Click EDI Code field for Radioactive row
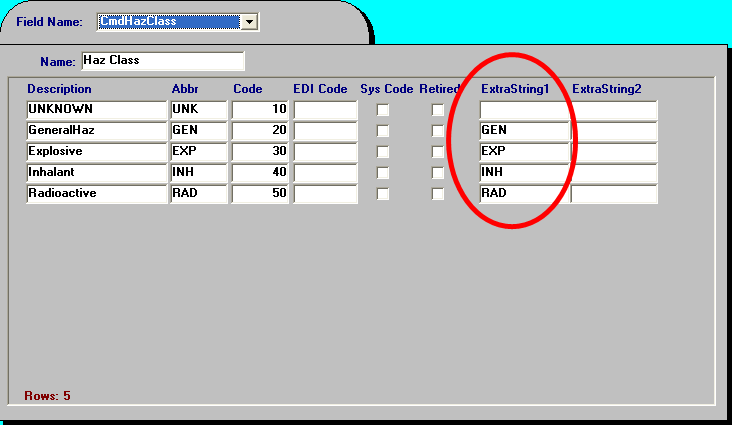Screen dimensions: 732x425 point(325,194)
